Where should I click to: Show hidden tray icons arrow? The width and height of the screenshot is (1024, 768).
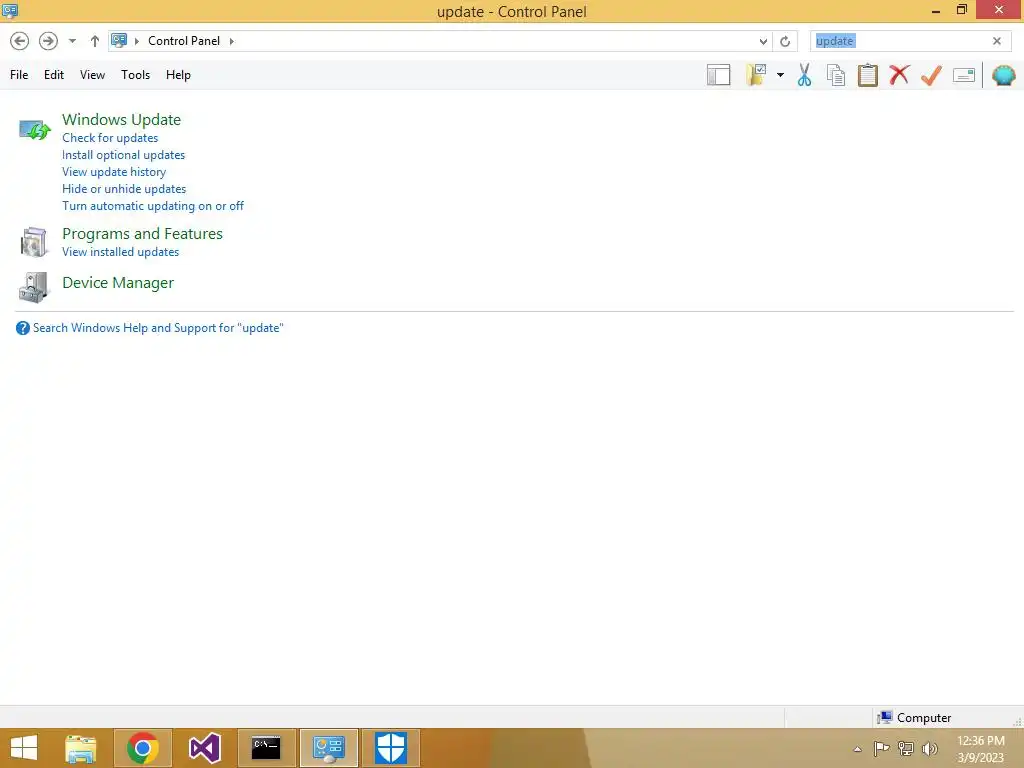[x=857, y=749]
